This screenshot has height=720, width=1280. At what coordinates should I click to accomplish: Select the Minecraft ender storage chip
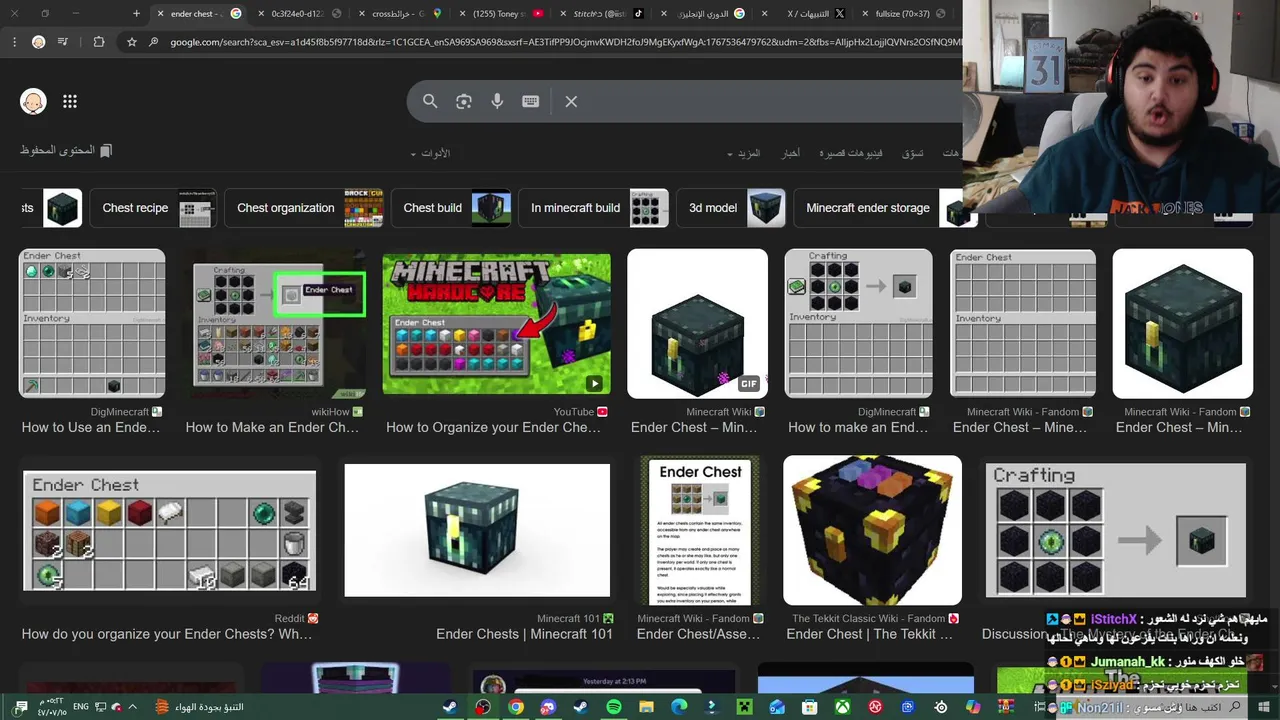[x=885, y=208]
